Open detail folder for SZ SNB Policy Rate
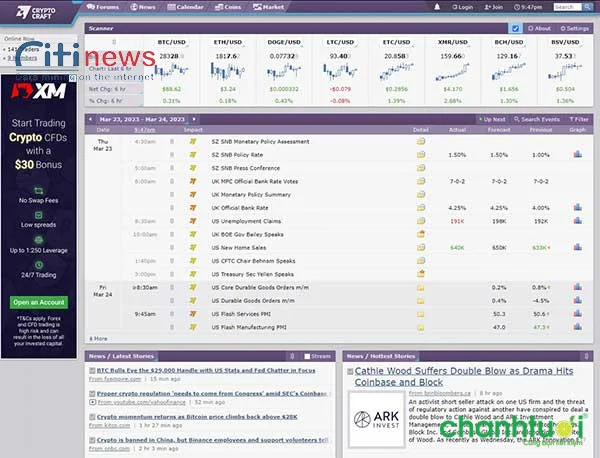This screenshot has width=600, height=458. [x=421, y=155]
